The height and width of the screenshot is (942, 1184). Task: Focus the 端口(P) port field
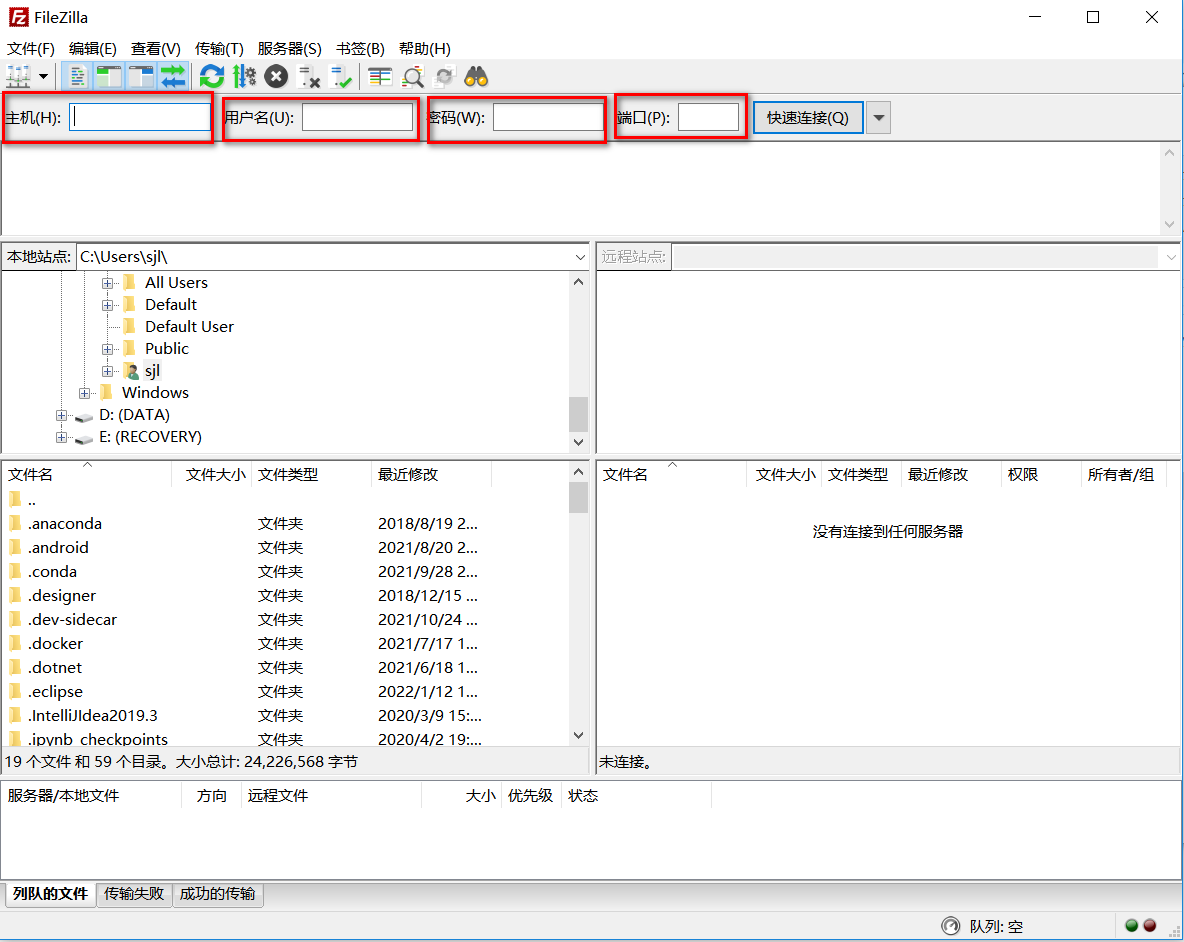coord(708,117)
